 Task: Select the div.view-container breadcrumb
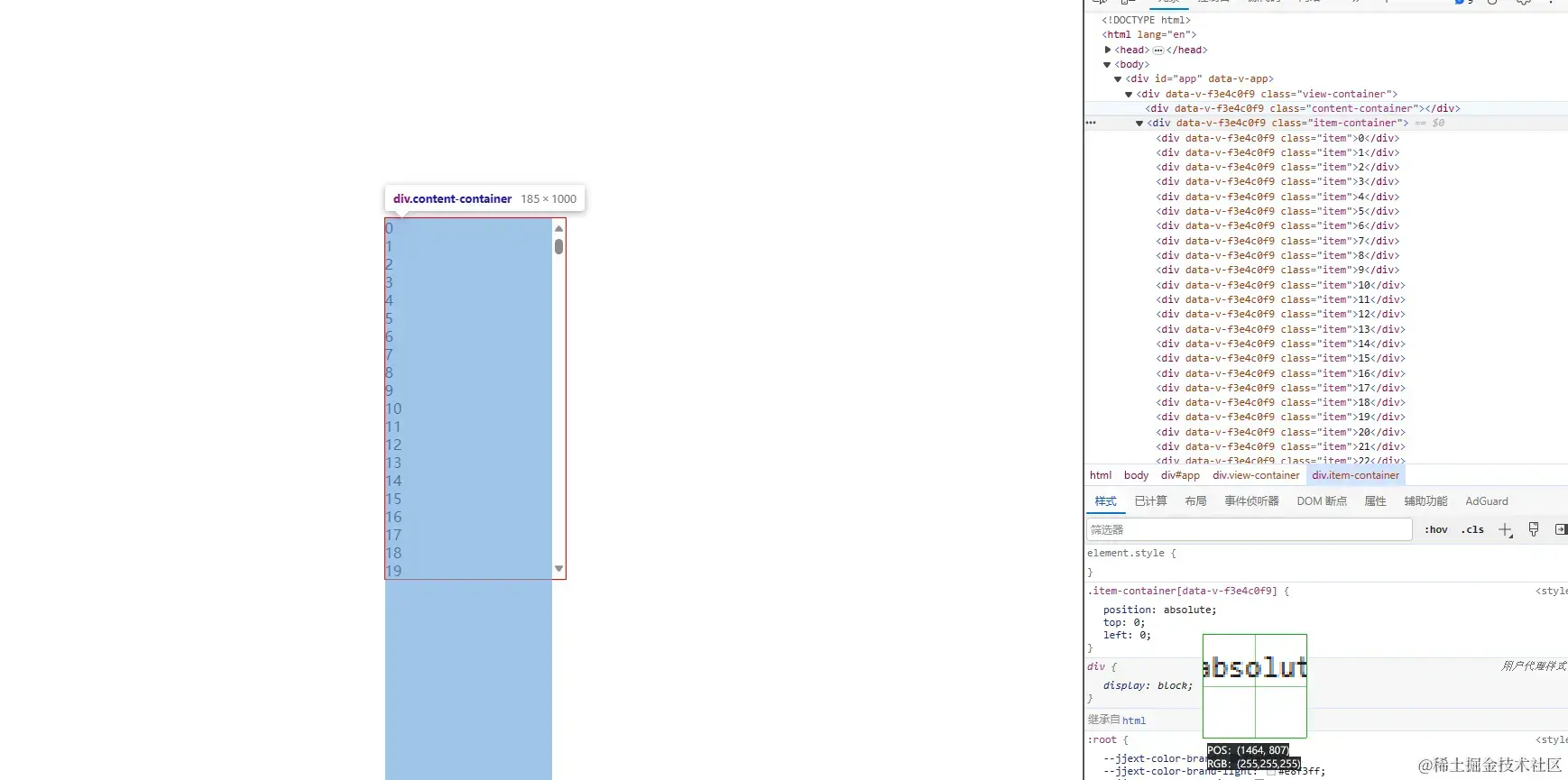pos(1256,475)
